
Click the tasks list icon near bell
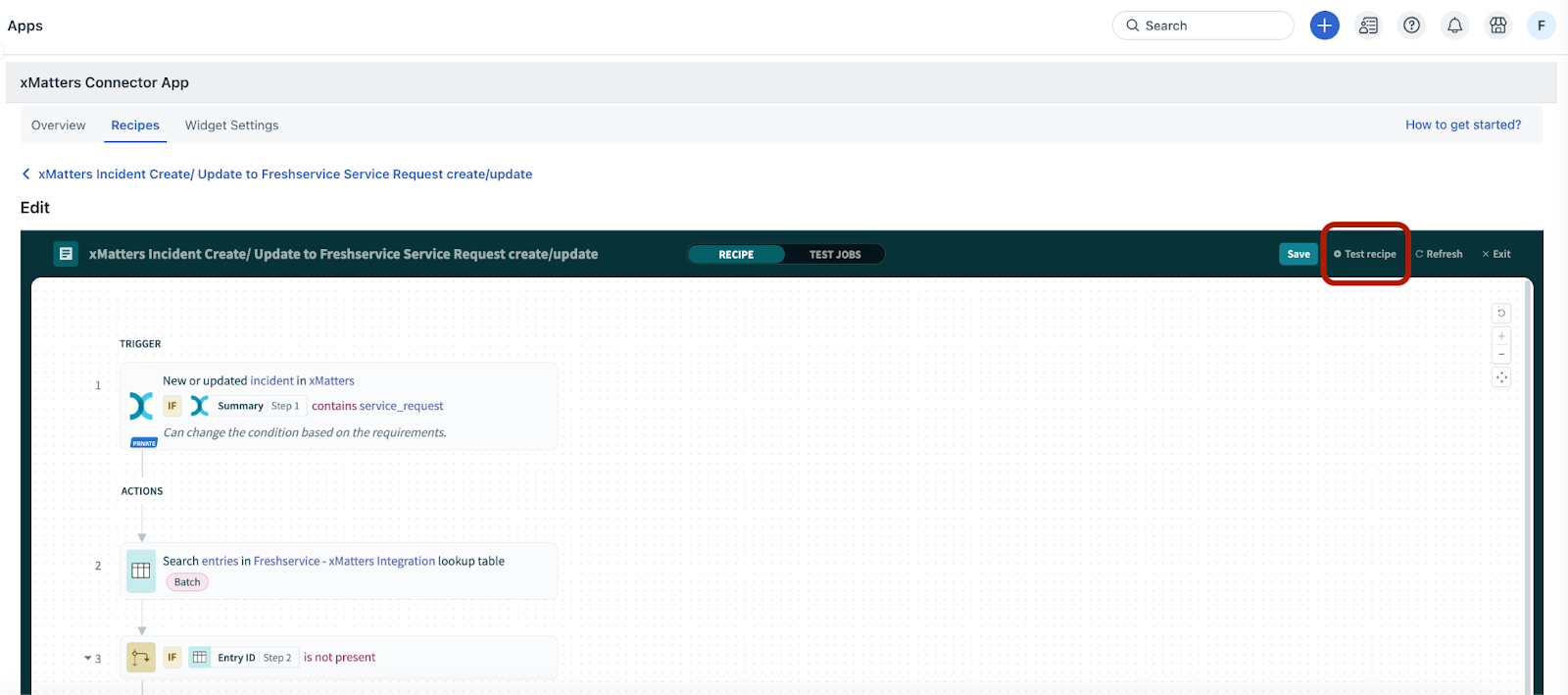[x=1368, y=25]
